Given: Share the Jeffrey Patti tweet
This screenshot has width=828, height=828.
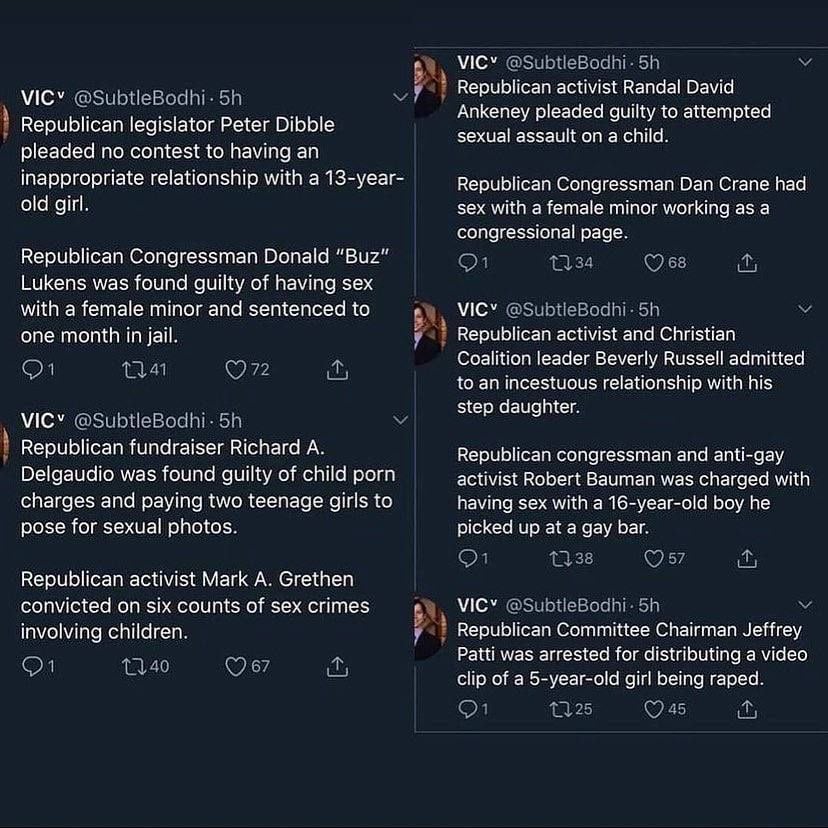Looking at the screenshot, I should tap(746, 709).
